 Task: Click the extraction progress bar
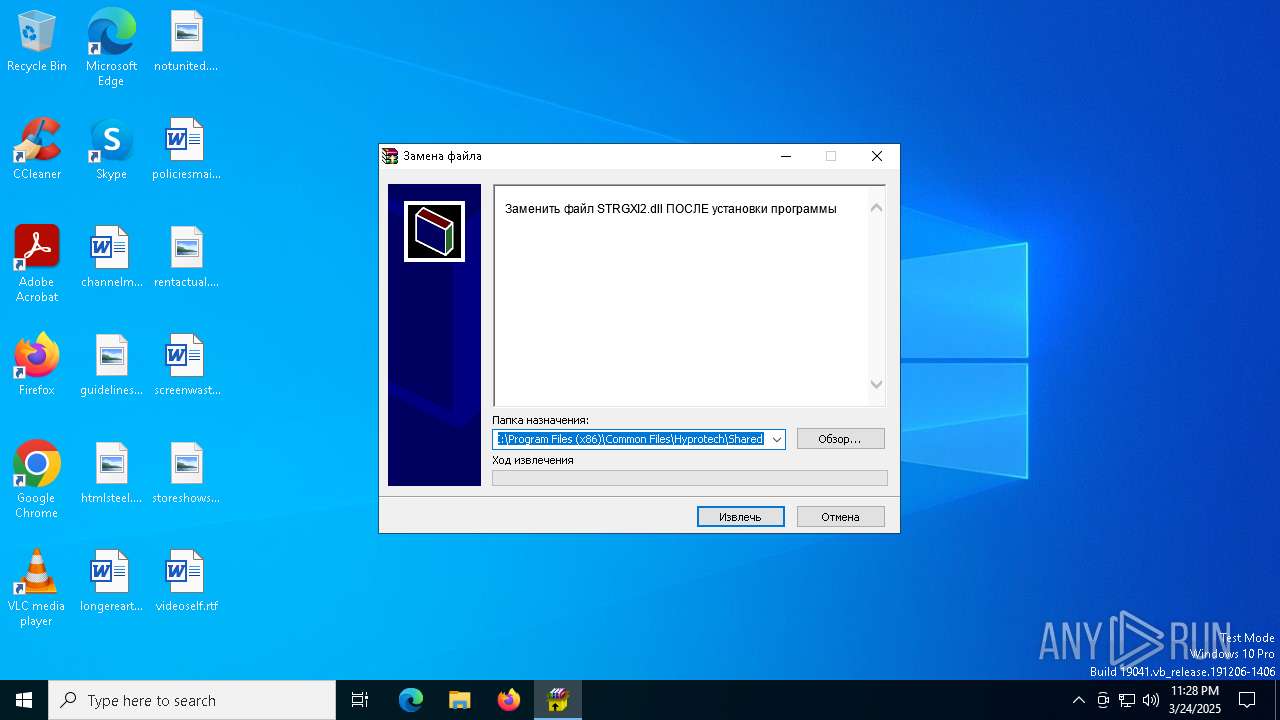coord(690,478)
